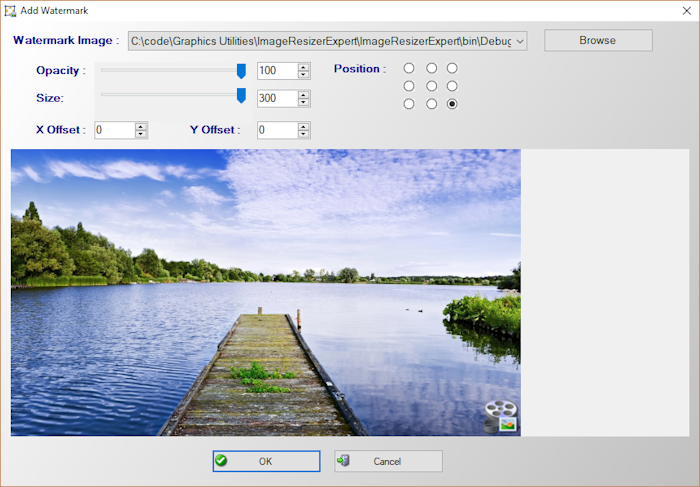Close the Add Watermark dialog
Image resolution: width=700 pixels, height=487 pixels.
pyautogui.click(x=687, y=11)
